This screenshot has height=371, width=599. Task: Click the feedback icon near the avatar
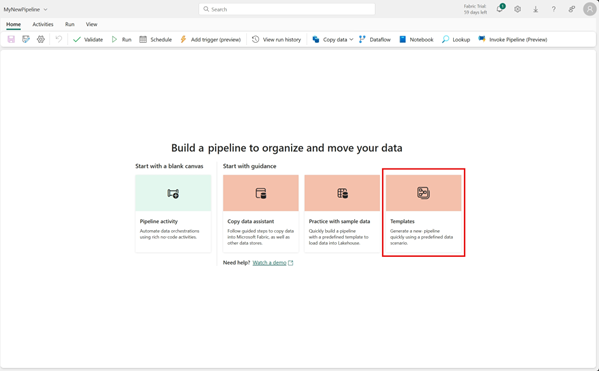tap(571, 9)
